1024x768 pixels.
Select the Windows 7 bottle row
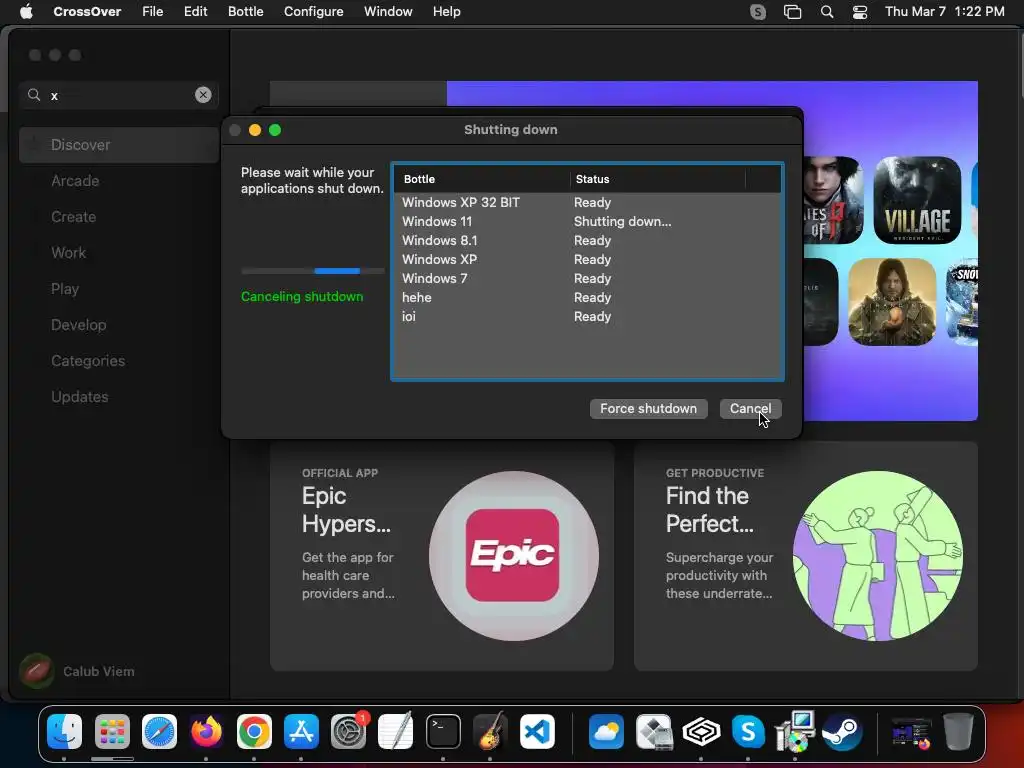coord(588,278)
